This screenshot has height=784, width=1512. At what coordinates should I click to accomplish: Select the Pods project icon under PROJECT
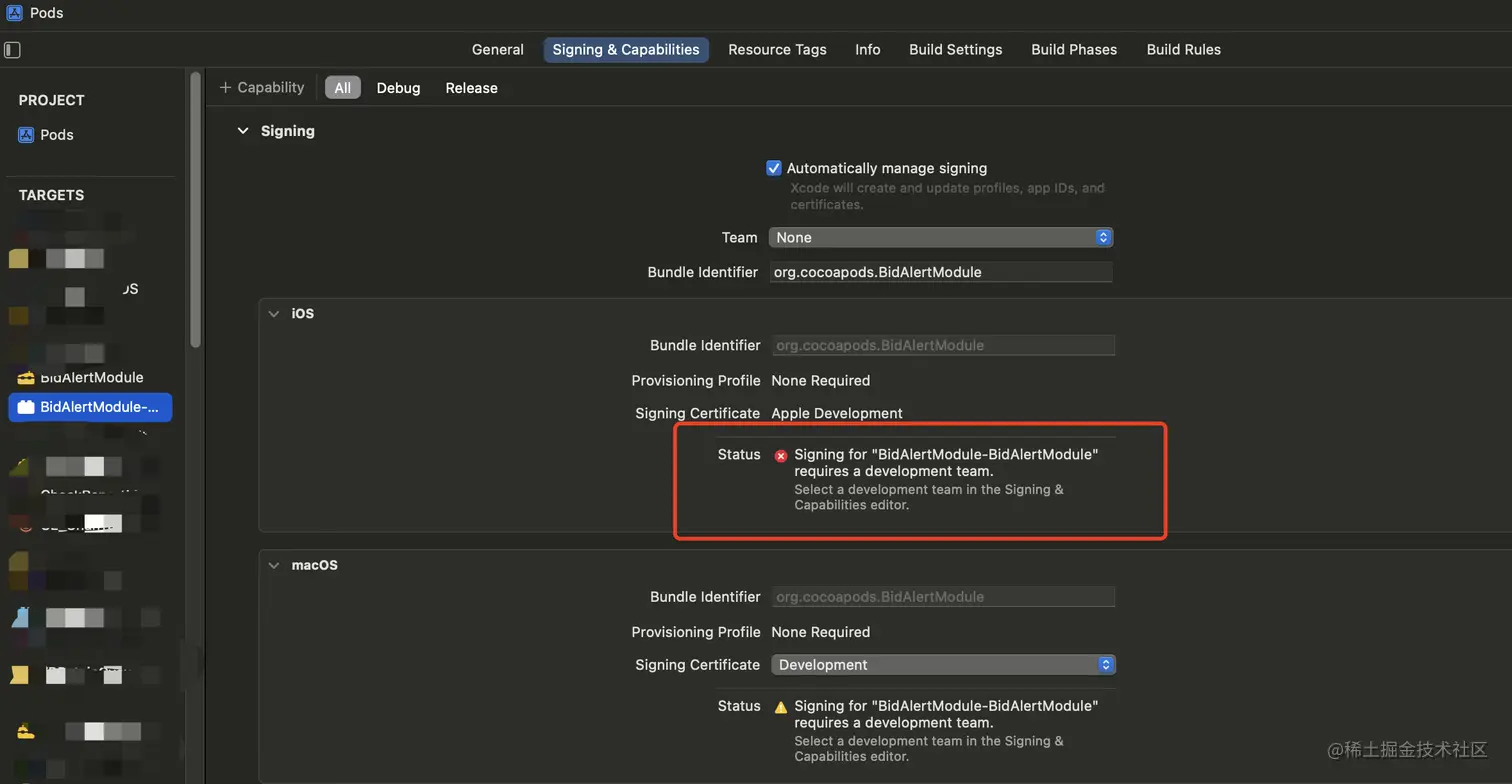[x=26, y=135]
